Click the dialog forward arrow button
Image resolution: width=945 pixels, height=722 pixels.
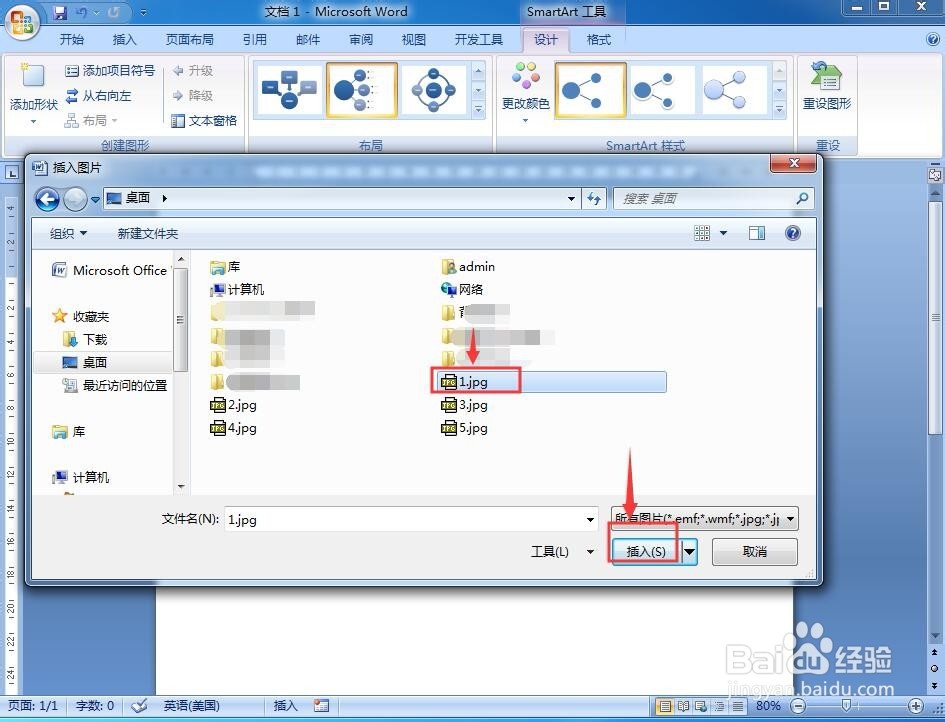tap(75, 199)
